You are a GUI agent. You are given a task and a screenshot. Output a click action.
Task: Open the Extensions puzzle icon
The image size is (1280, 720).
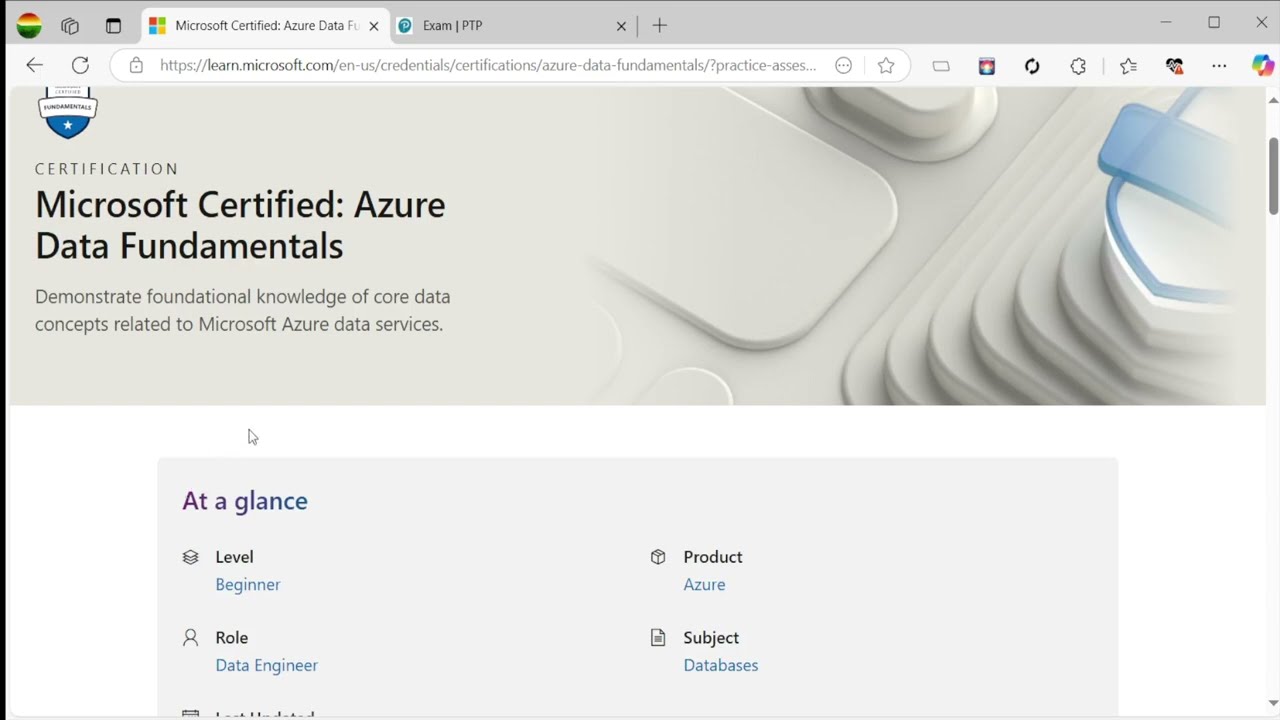(x=1078, y=66)
